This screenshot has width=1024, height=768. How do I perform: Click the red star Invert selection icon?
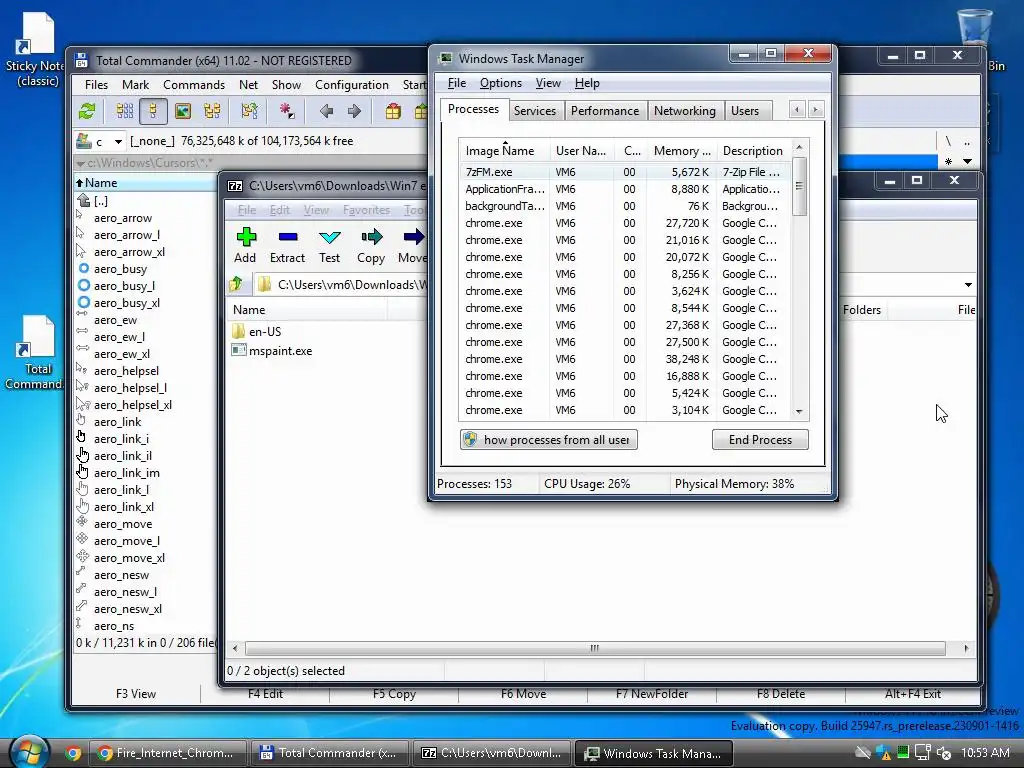pyautogui.click(x=287, y=111)
